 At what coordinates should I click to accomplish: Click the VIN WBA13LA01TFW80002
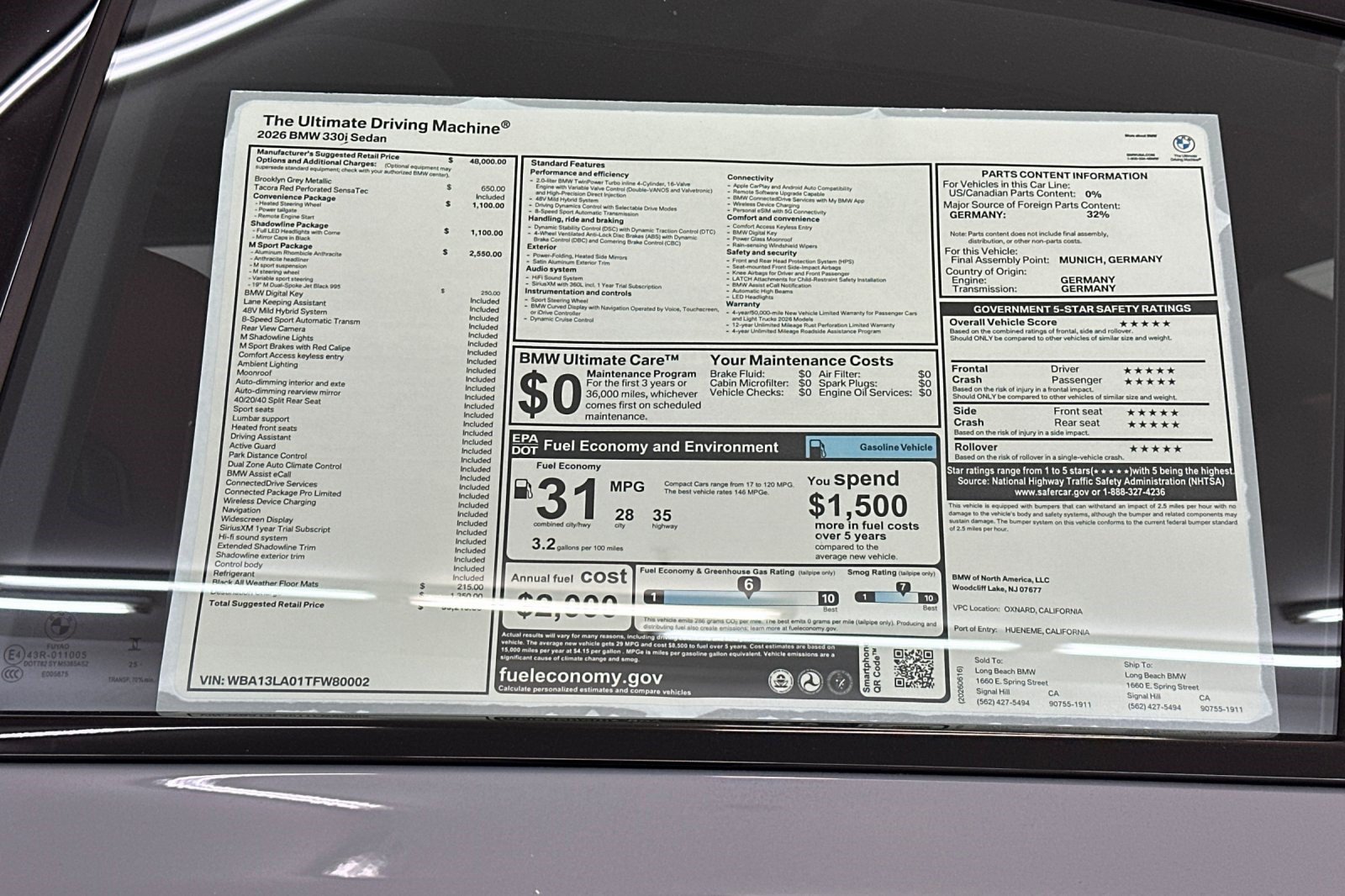click(x=284, y=682)
